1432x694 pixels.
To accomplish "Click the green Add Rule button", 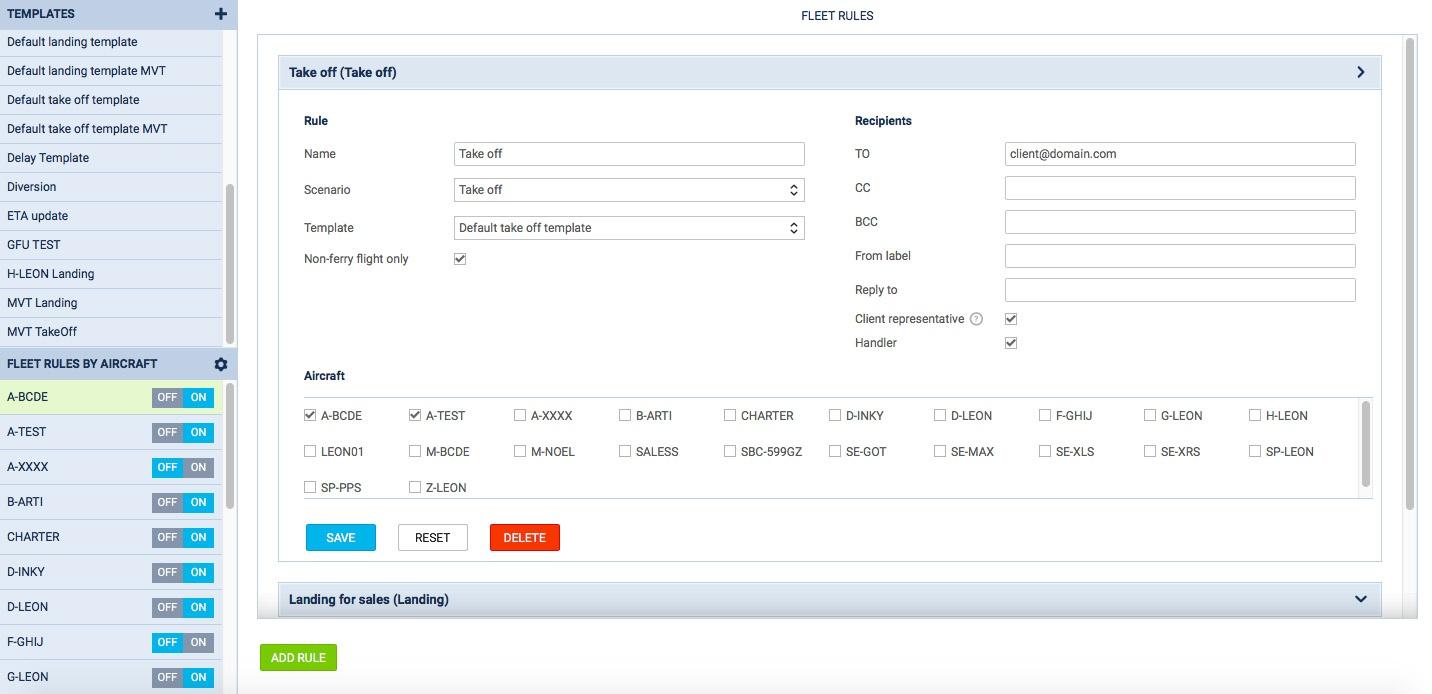I will [298, 657].
